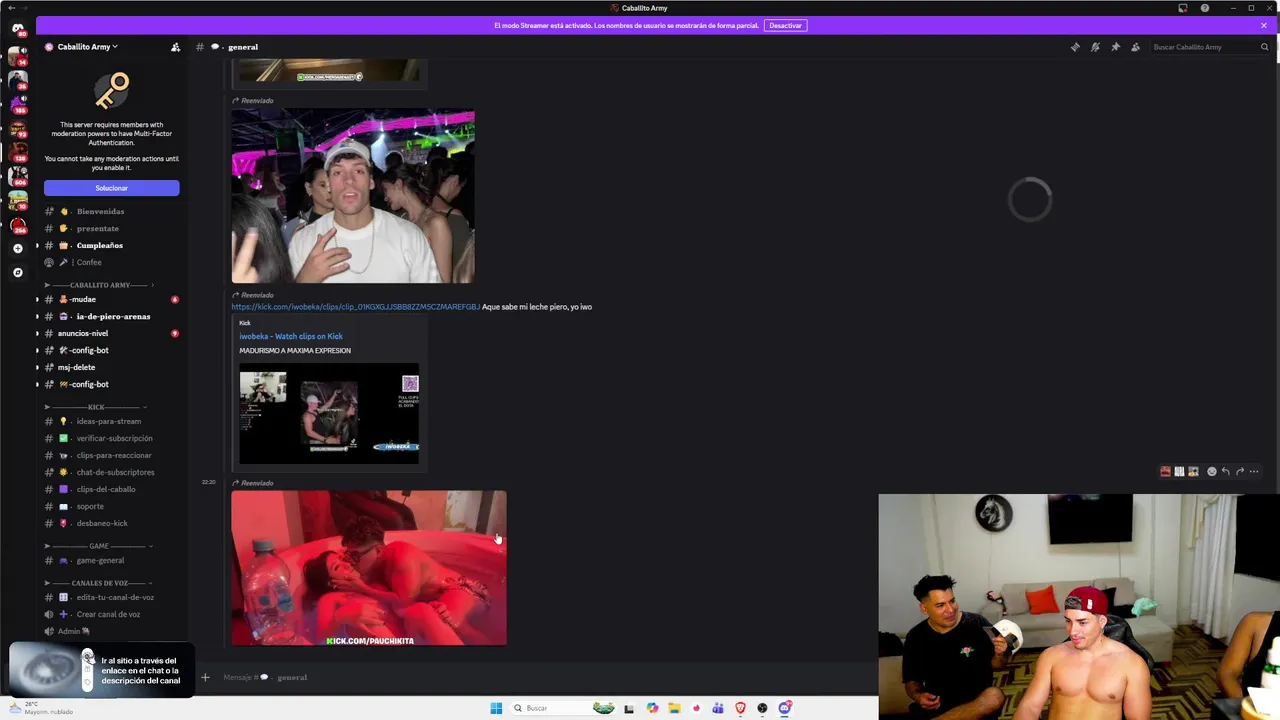The image size is (1280, 720).
Task: Click the invite members icon beside Caballito Army
Action: (x=175, y=47)
